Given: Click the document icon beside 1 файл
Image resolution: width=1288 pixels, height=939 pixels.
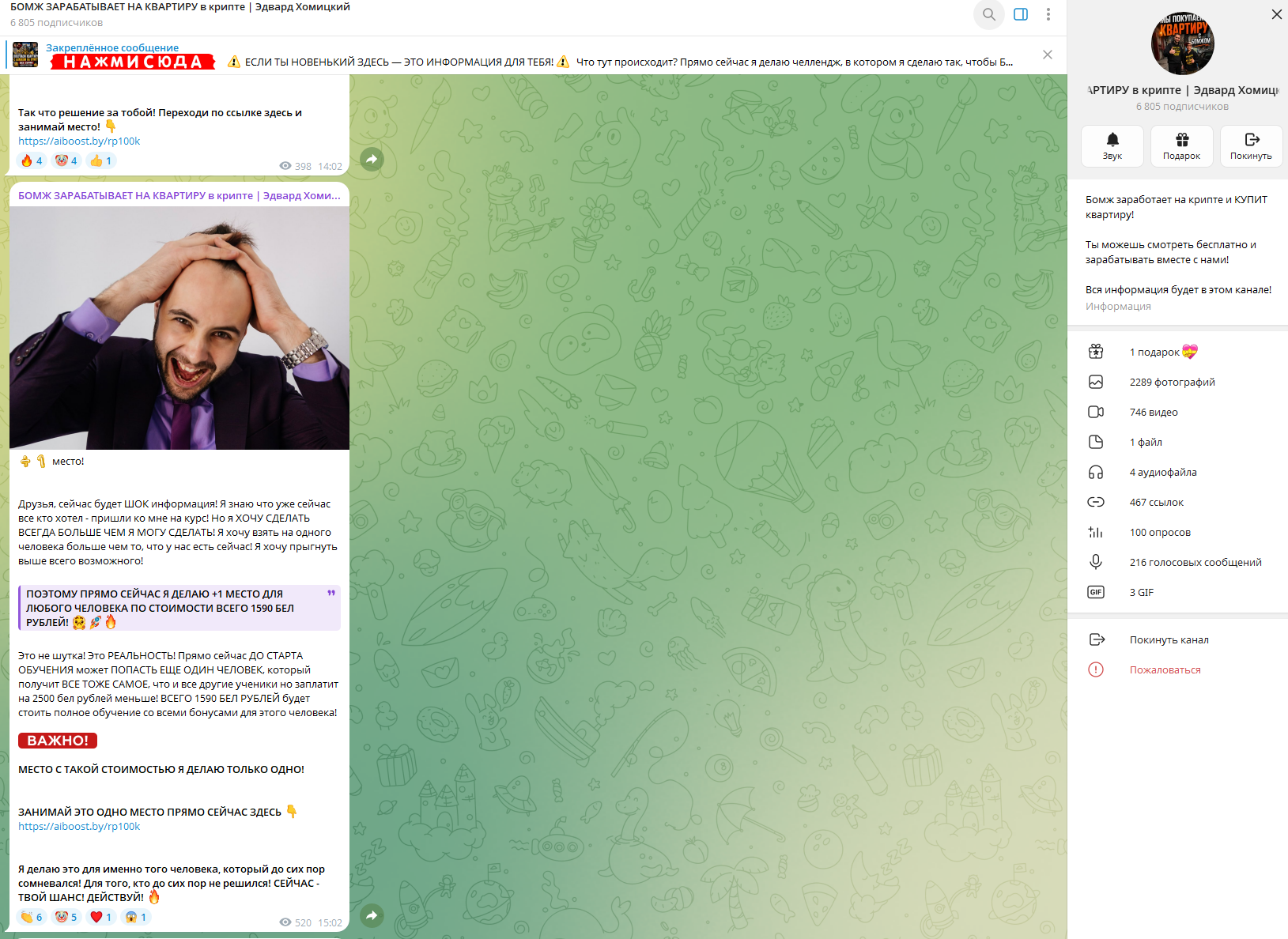Looking at the screenshot, I should coord(1096,442).
